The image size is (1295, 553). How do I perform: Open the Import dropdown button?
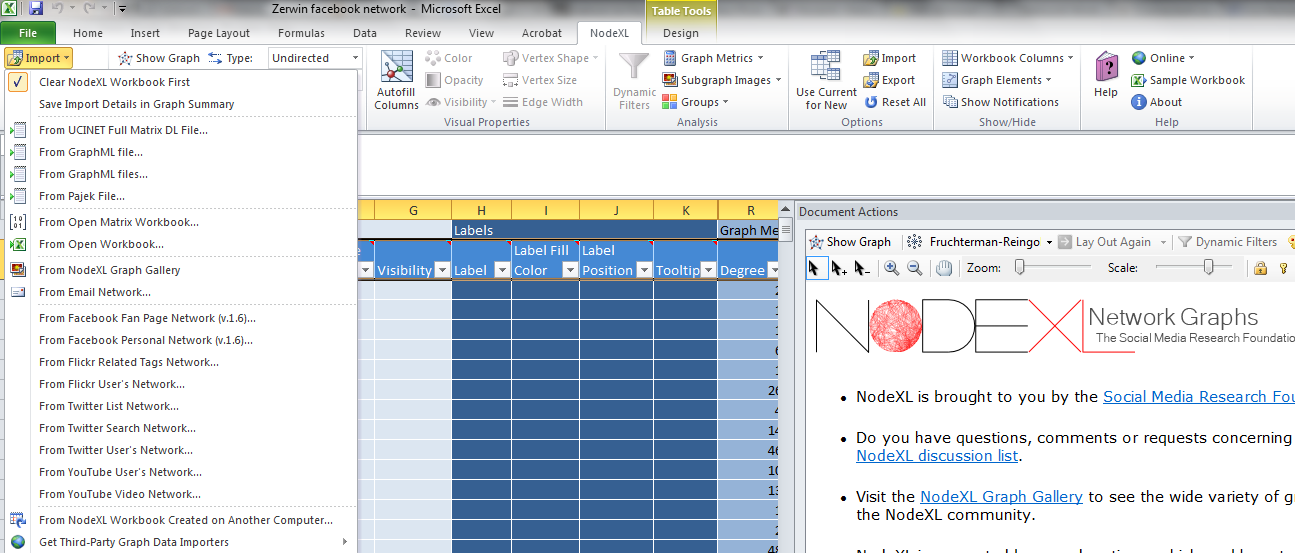click(38, 58)
